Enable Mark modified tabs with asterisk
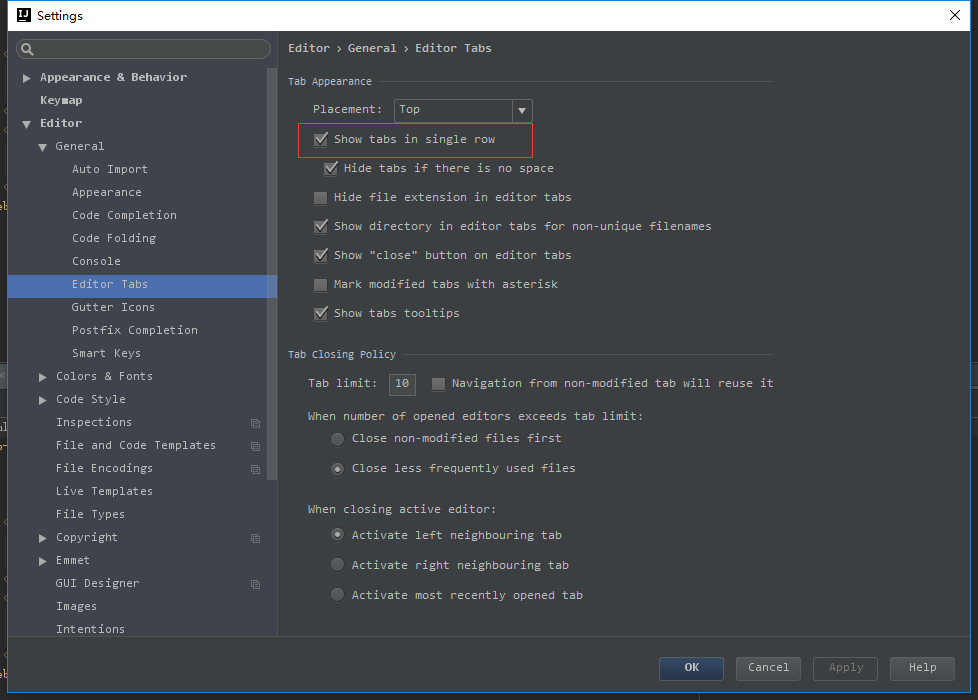 click(x=320, y=283)
